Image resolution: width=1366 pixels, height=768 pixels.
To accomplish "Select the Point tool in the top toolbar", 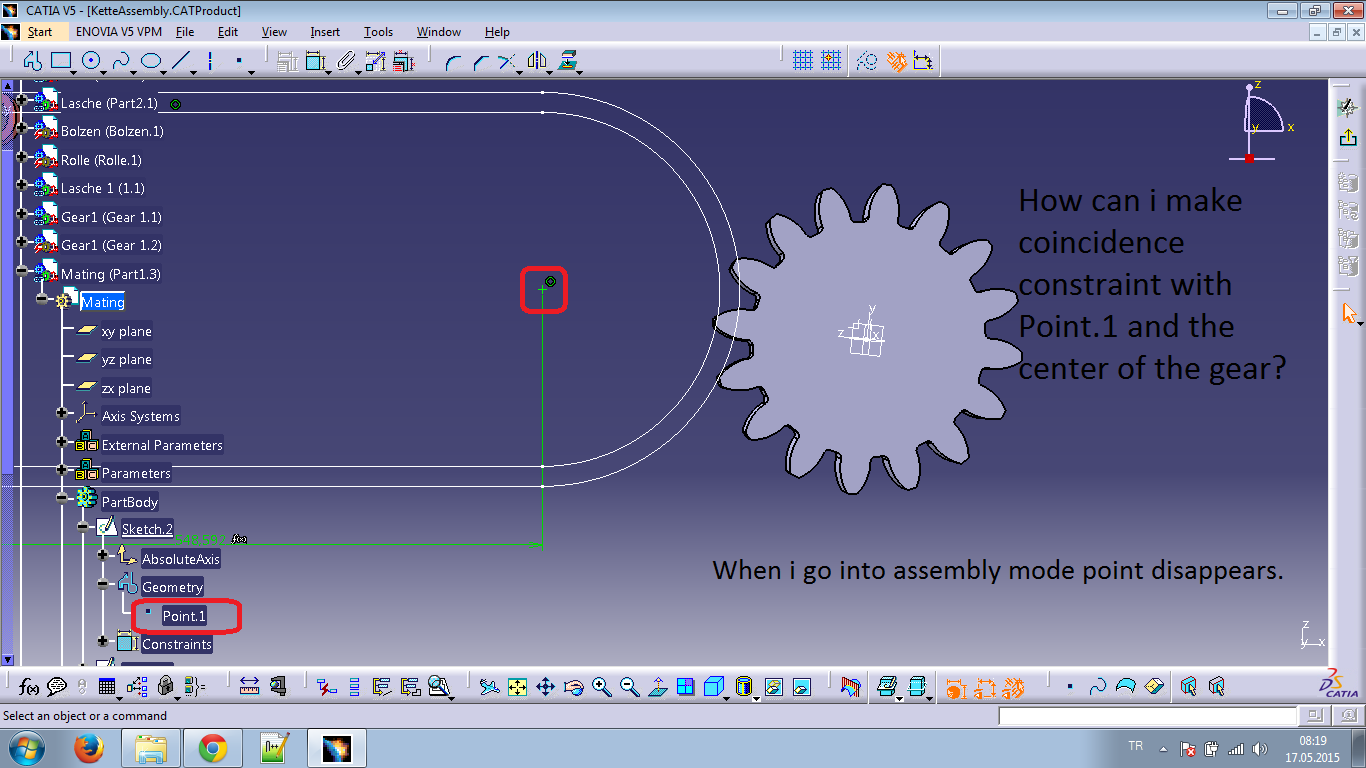I will [x=239, y=61].
